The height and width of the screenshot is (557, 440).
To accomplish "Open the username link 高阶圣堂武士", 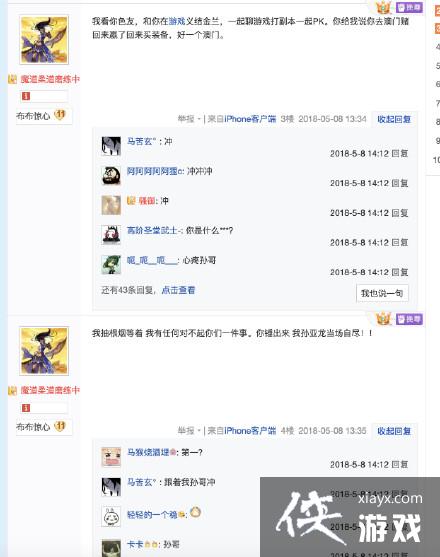I will click(x=154, y=231).
